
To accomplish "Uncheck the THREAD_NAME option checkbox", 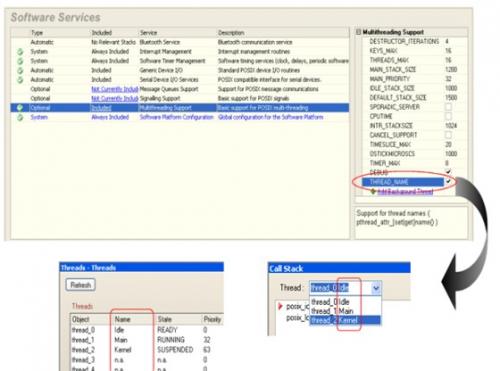I will point(449,182).
